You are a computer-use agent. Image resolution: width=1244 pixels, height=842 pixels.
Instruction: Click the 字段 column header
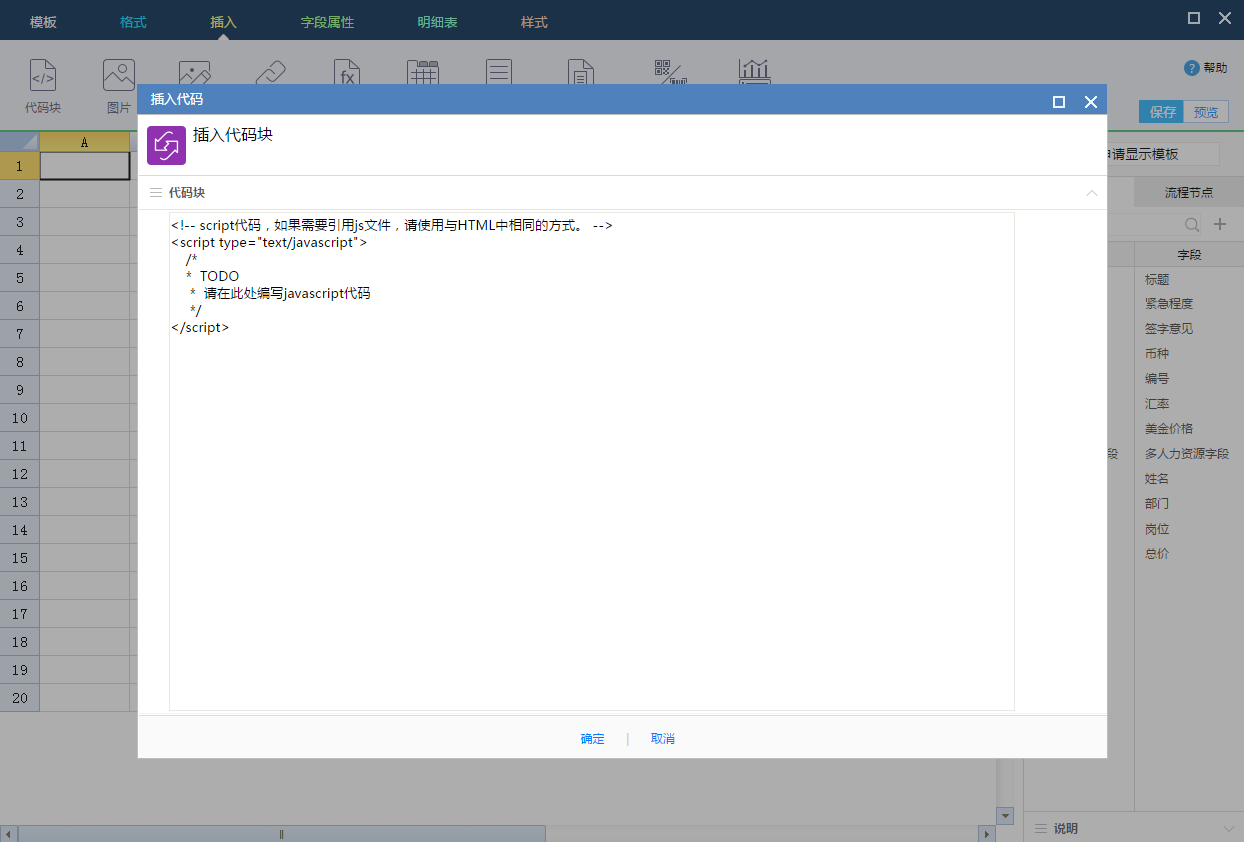1189,255
